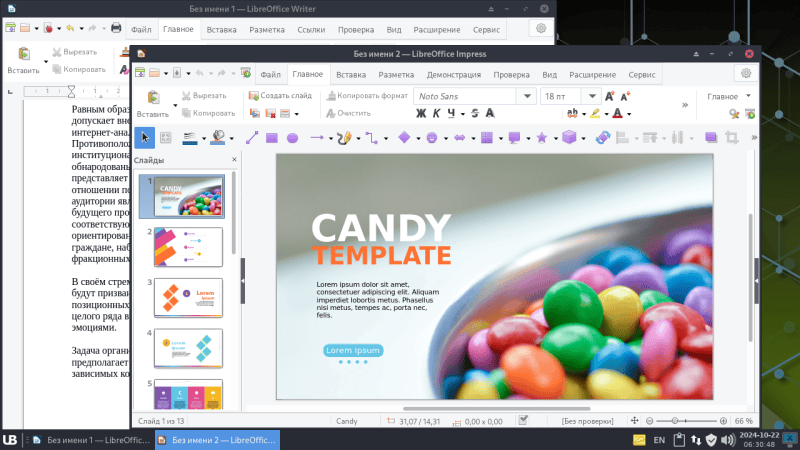Click the crop image tool

point(732,137)
